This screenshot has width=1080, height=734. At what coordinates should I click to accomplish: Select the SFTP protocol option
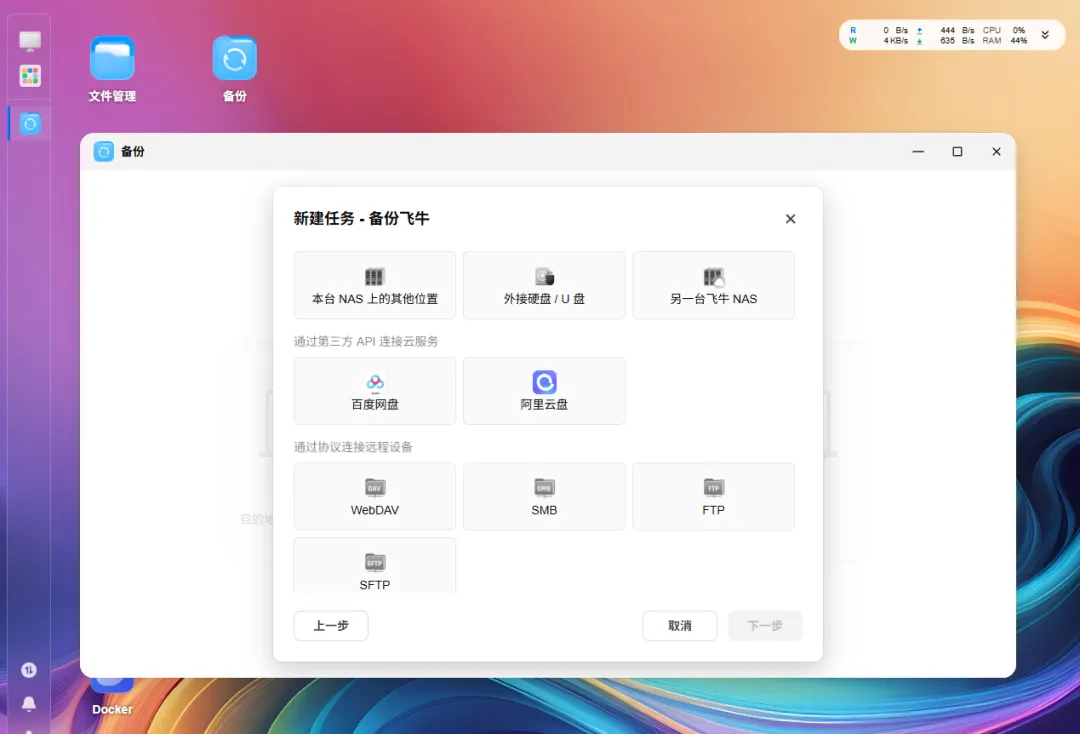click(374, 565)
